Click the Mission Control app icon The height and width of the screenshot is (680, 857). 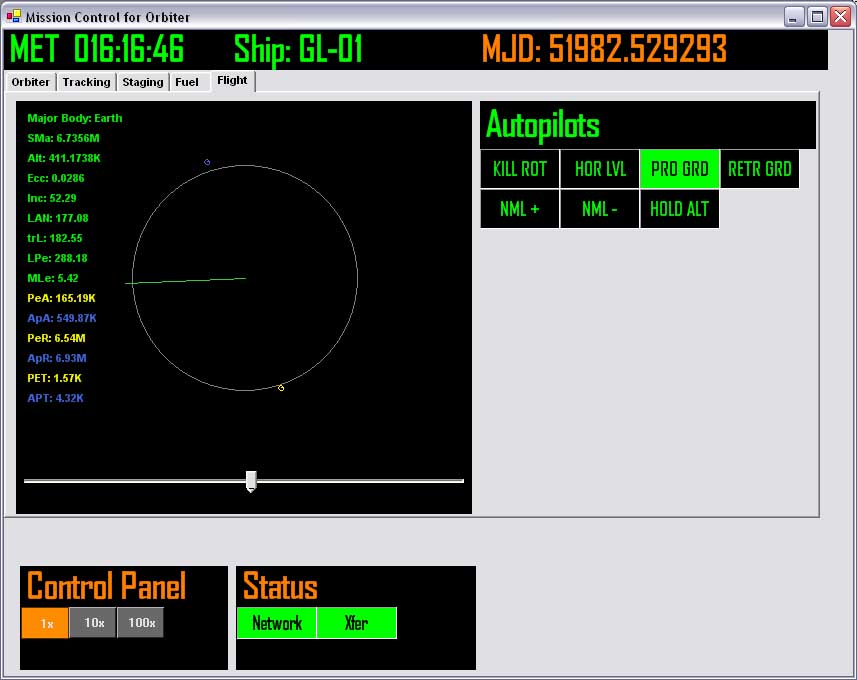click(x=14, y=16)
